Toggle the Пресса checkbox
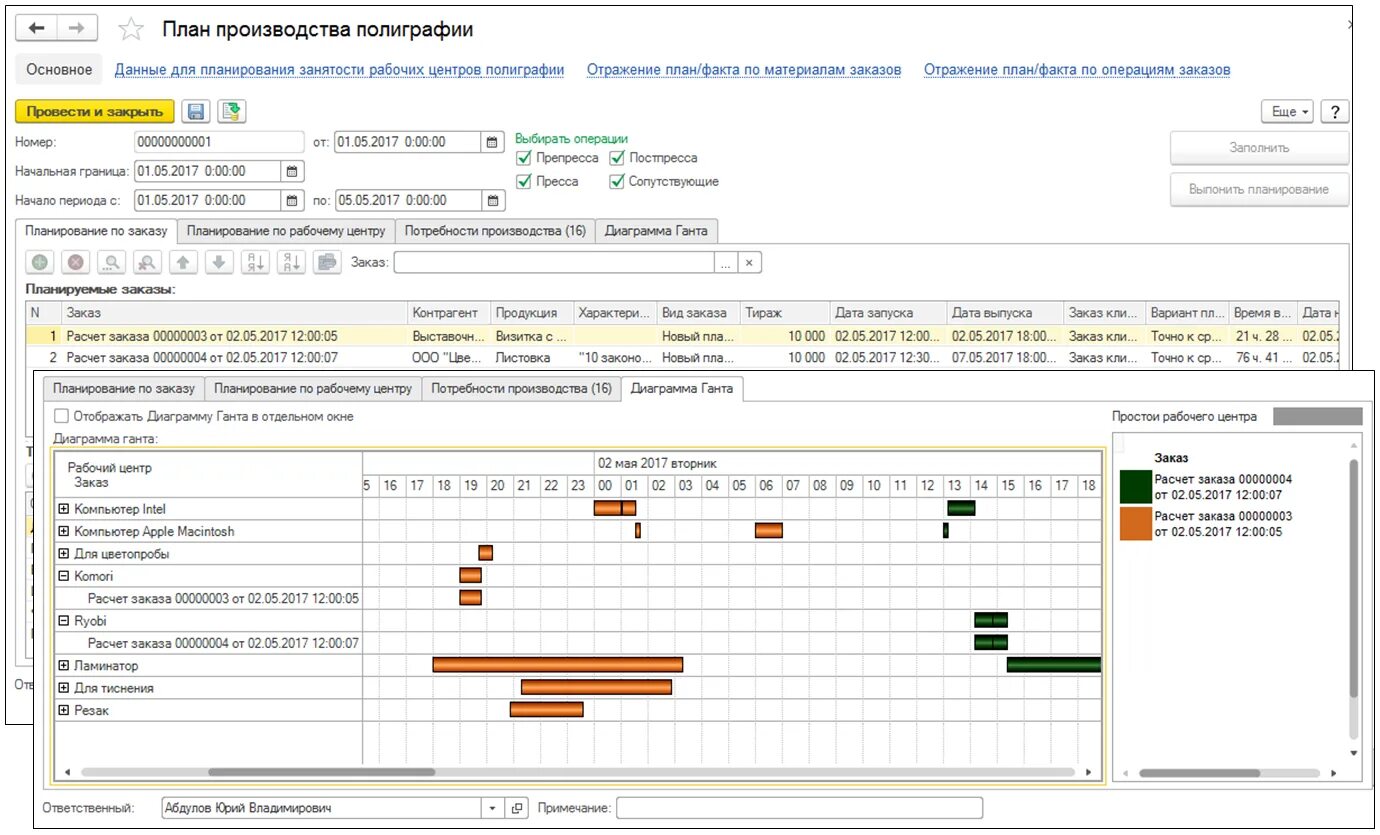 (524, 182)
